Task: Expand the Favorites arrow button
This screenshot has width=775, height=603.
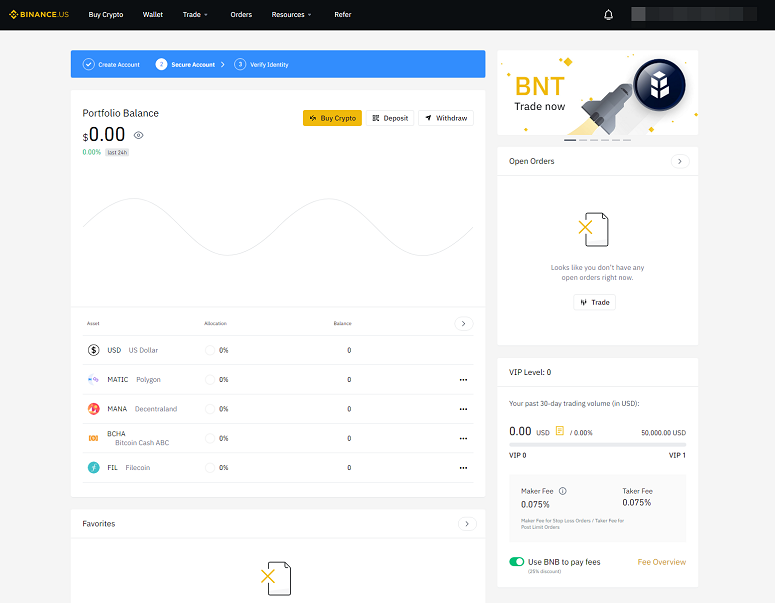Action: [x=467, y=523]
